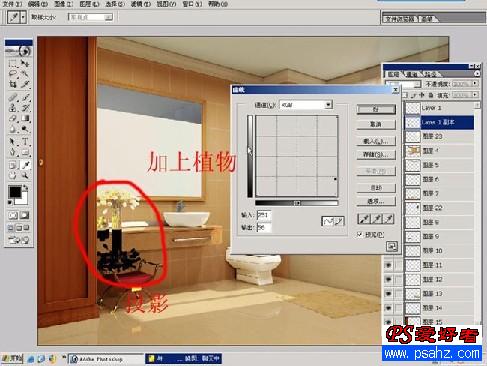Viewport: 487px width, 366px height.
Task: Select the Magic Wand tool
Action: click(25, 74)
